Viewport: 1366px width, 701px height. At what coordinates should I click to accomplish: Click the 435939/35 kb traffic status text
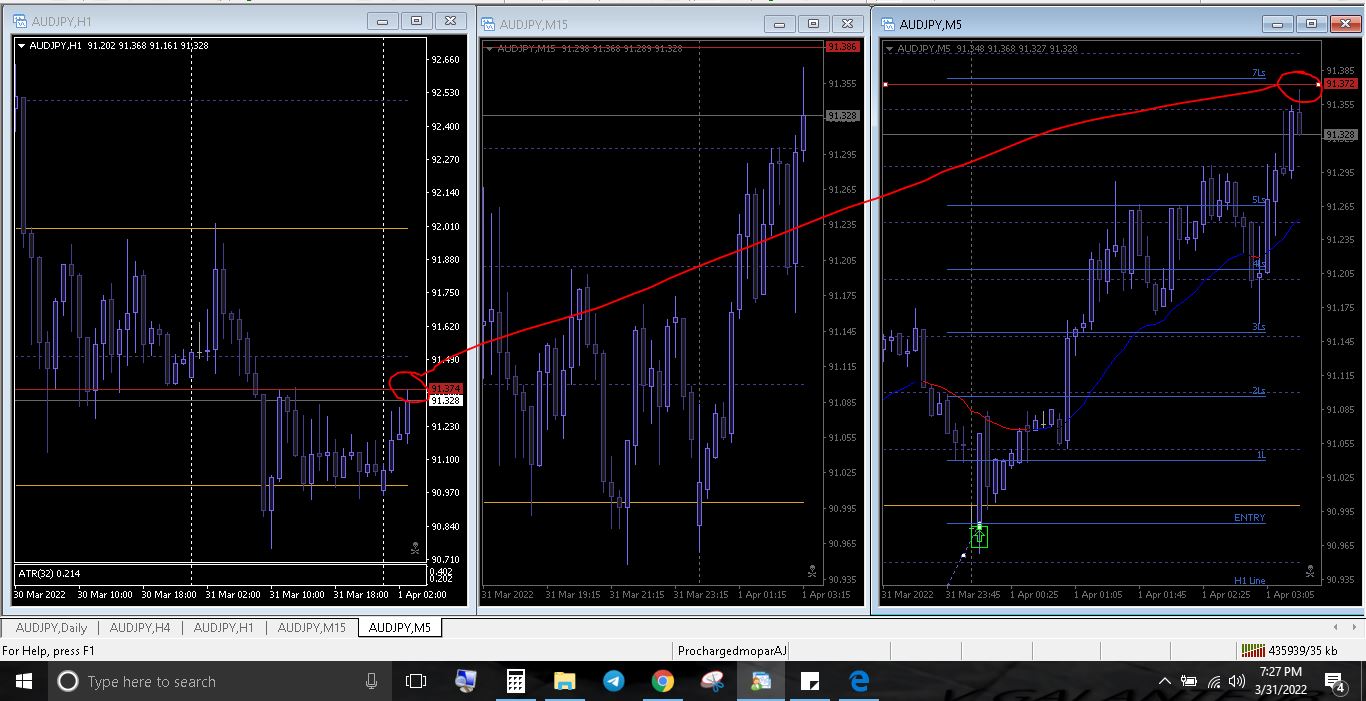coord(1303,651)
